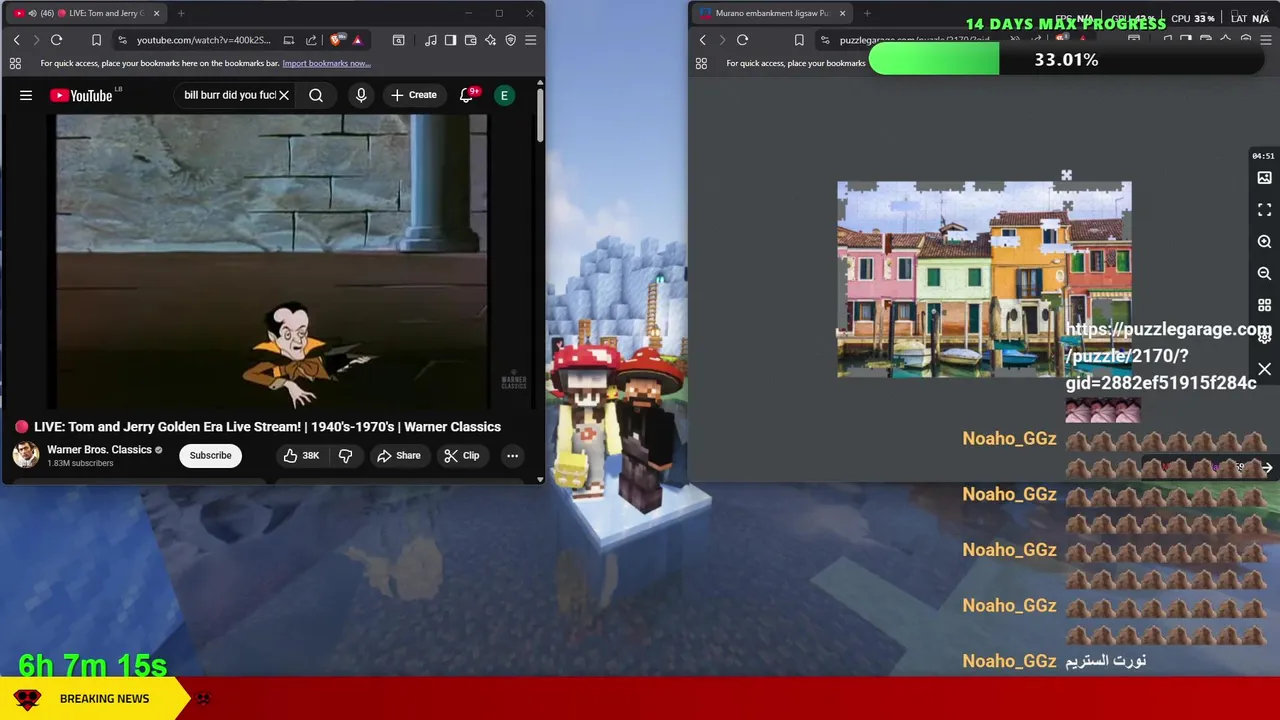Subscribe to Warner Bros. Classics
This screenshot has height=720, width=1280.
210,455
